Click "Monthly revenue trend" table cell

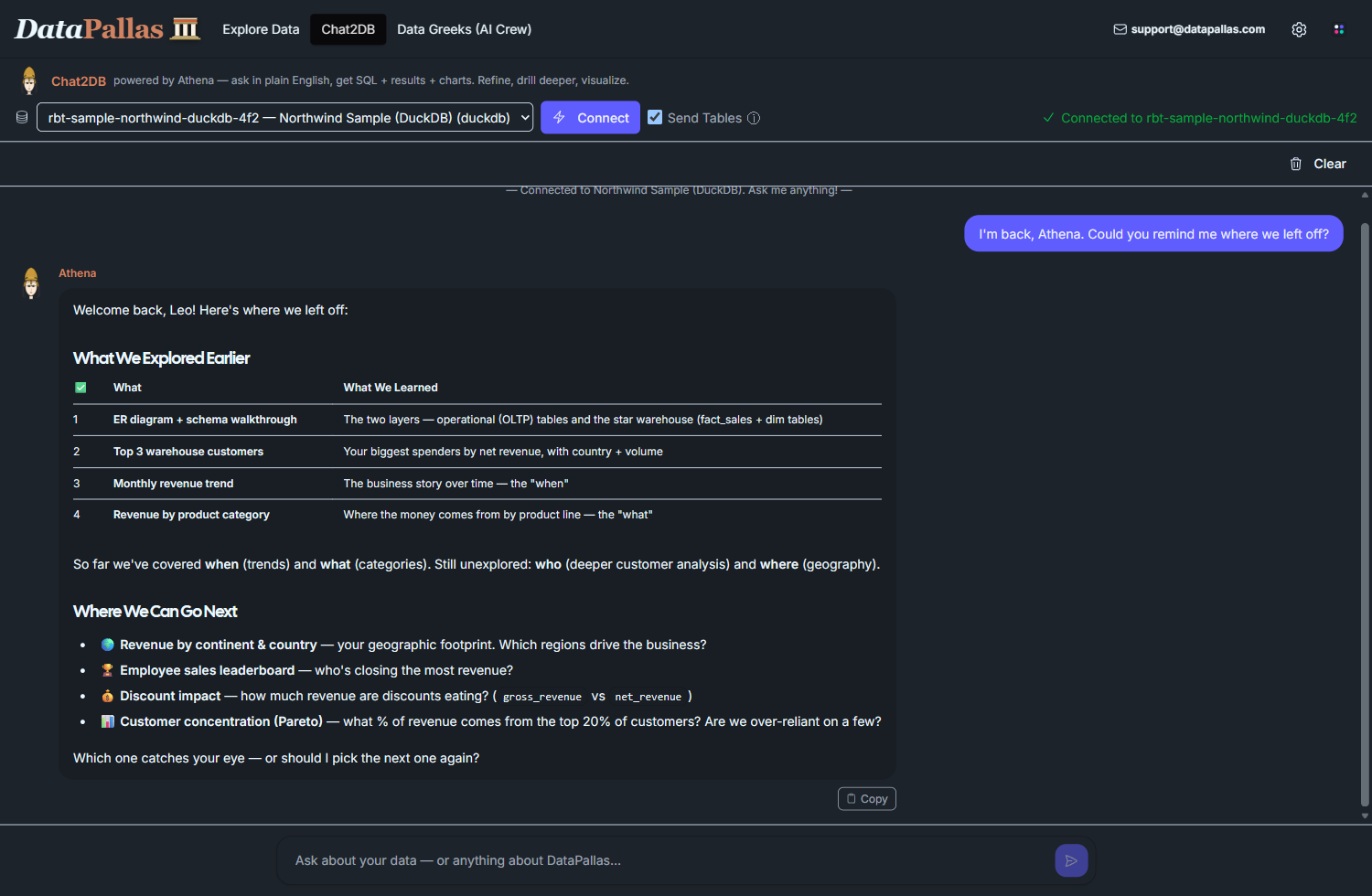click(173, 484)
